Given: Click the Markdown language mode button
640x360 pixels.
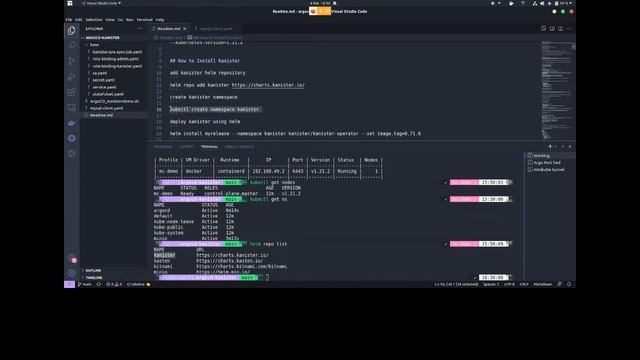Looking at the screenshot, I should point(542,284).
